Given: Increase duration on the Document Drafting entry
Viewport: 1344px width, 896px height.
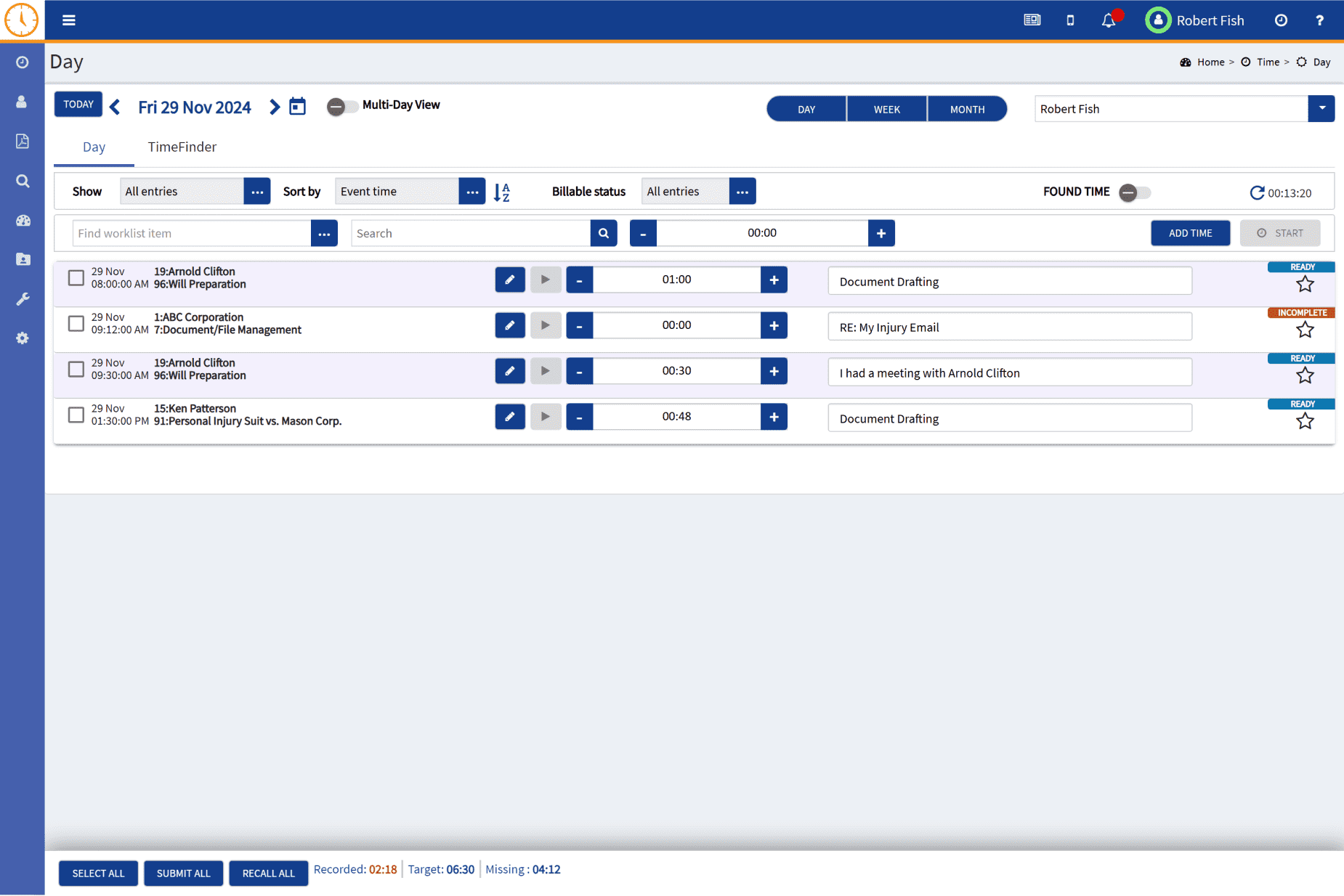Looking at the screenshot, I should (774, 280).
